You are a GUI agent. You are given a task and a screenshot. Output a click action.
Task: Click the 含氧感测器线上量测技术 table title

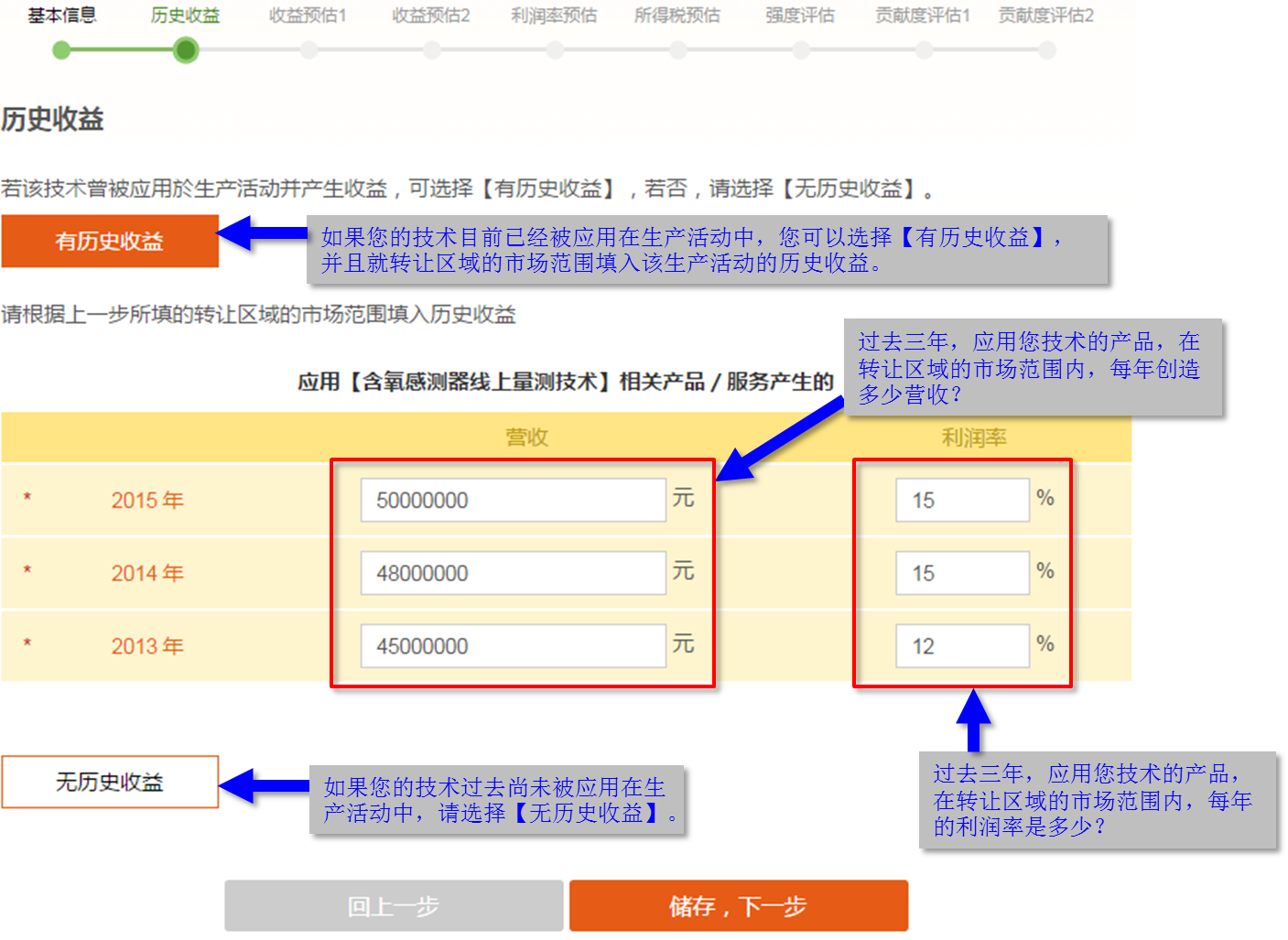click(x=565, y=382)
